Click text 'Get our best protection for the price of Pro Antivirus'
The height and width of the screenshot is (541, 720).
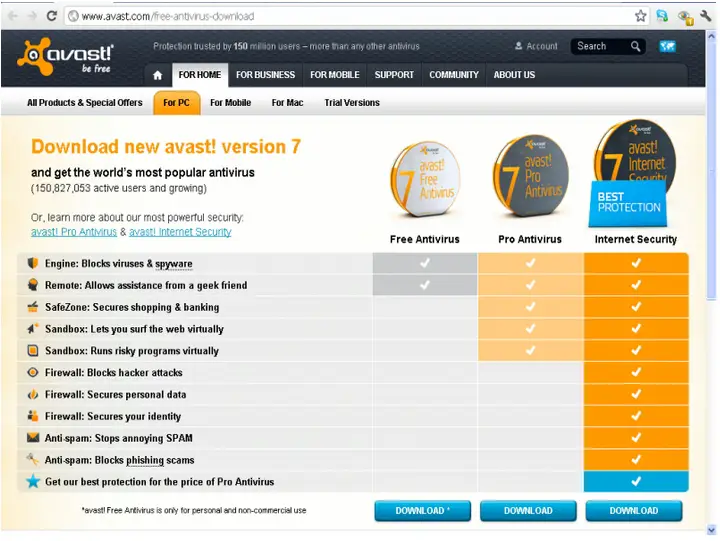coord(159,482)
